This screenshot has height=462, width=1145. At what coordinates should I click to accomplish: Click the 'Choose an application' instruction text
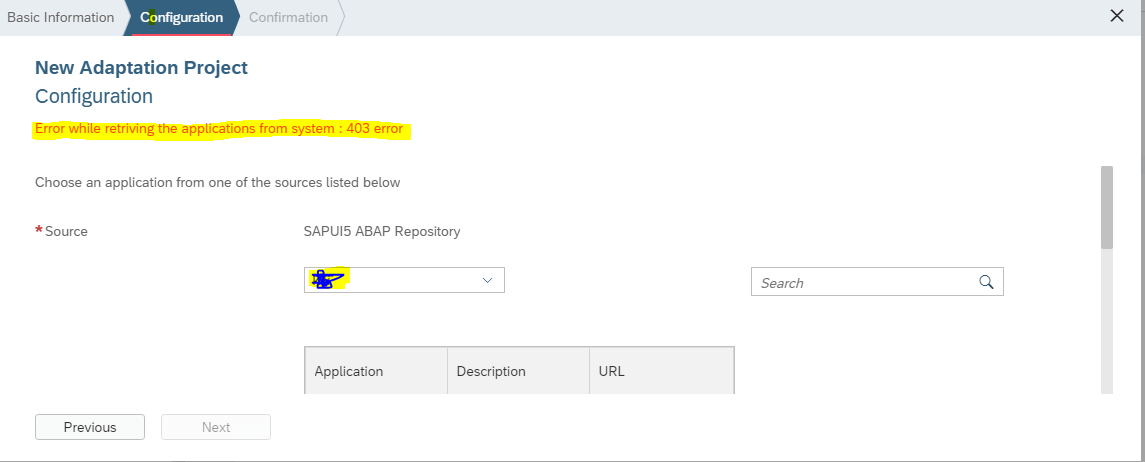pyautogui.click(x=218, y=182)
